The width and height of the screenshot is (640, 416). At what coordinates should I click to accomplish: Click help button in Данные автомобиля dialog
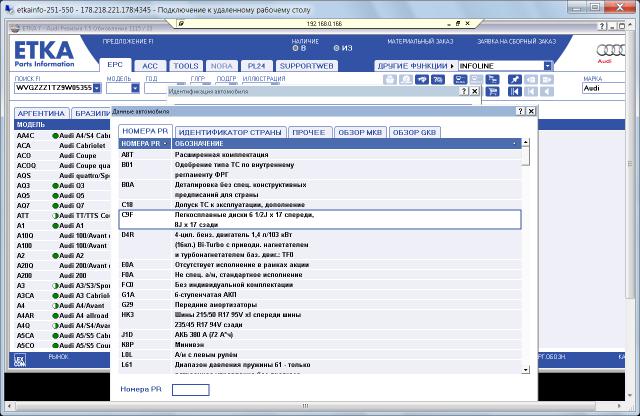(x=520, y=111)
